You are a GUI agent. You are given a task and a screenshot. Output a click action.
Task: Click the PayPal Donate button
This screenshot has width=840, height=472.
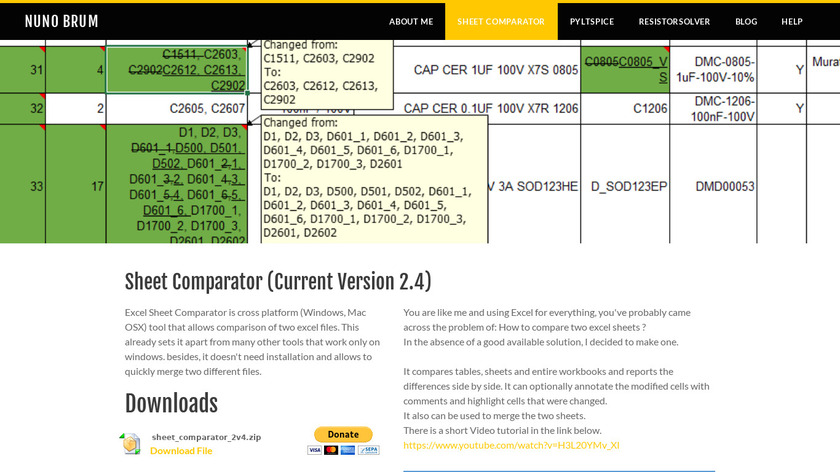343,434
